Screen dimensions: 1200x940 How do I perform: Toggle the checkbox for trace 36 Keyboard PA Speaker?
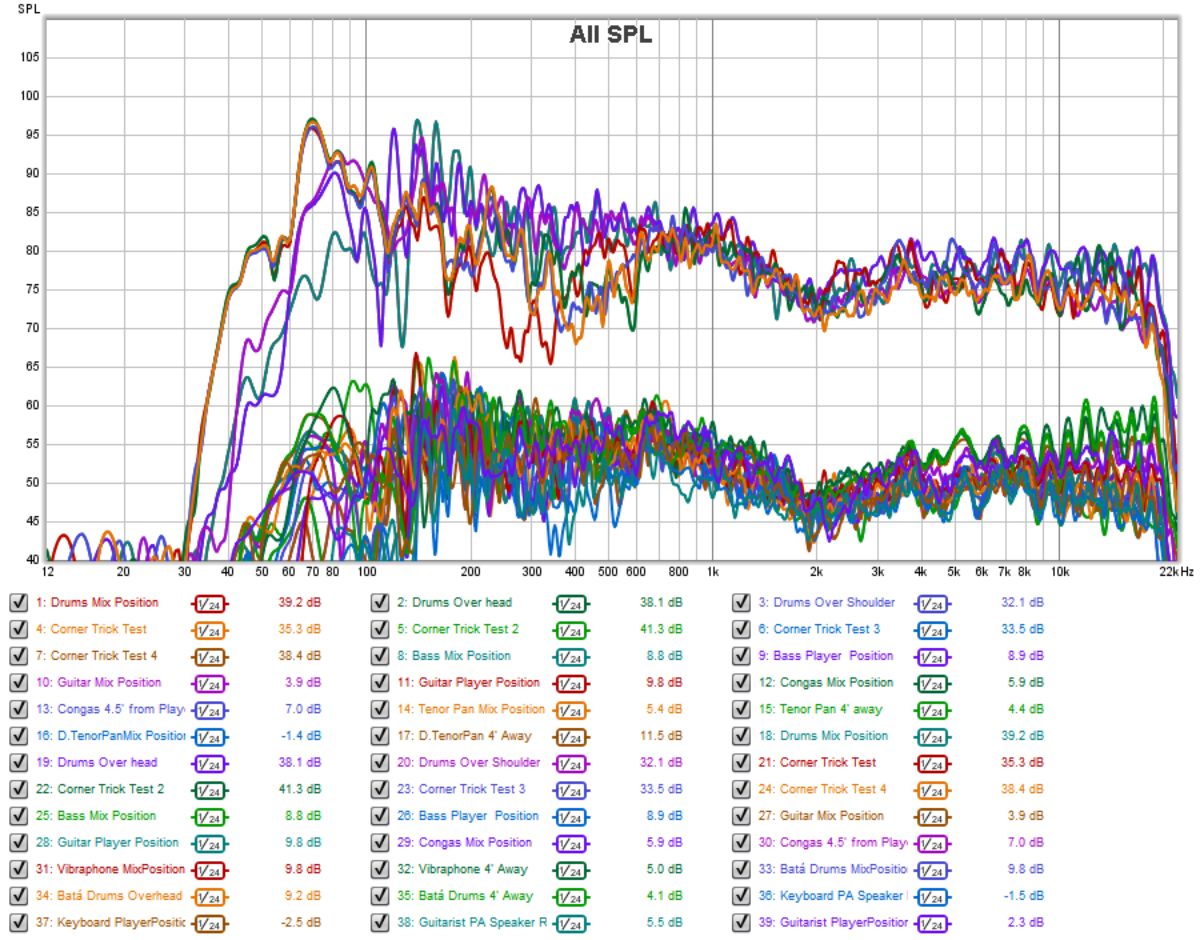[x=741, y=897]
